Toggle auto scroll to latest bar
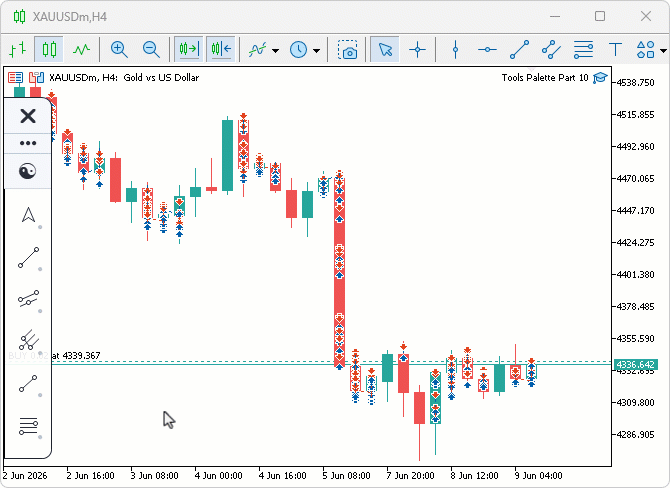Image resolution: width=670 pixels, height=488 pixels. [221, 50]
